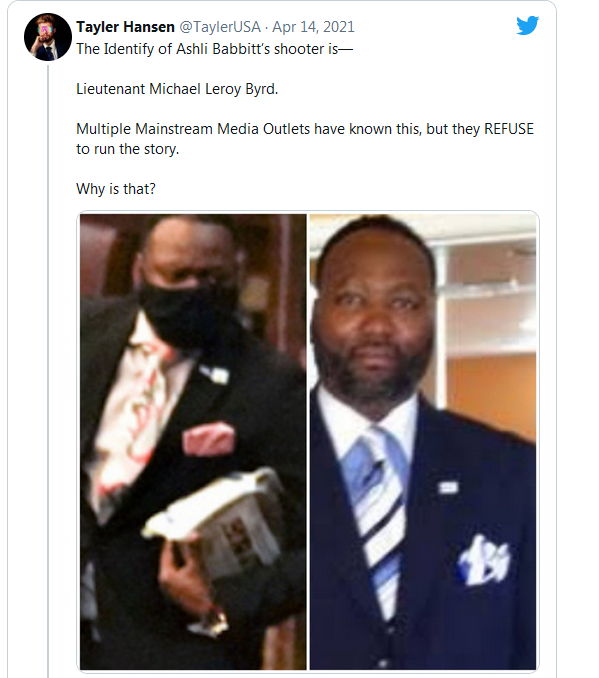This screenshot has width=599, height=678.
Task: Click the white-blue pocket square in right photo
Action: tap(484, 560)
